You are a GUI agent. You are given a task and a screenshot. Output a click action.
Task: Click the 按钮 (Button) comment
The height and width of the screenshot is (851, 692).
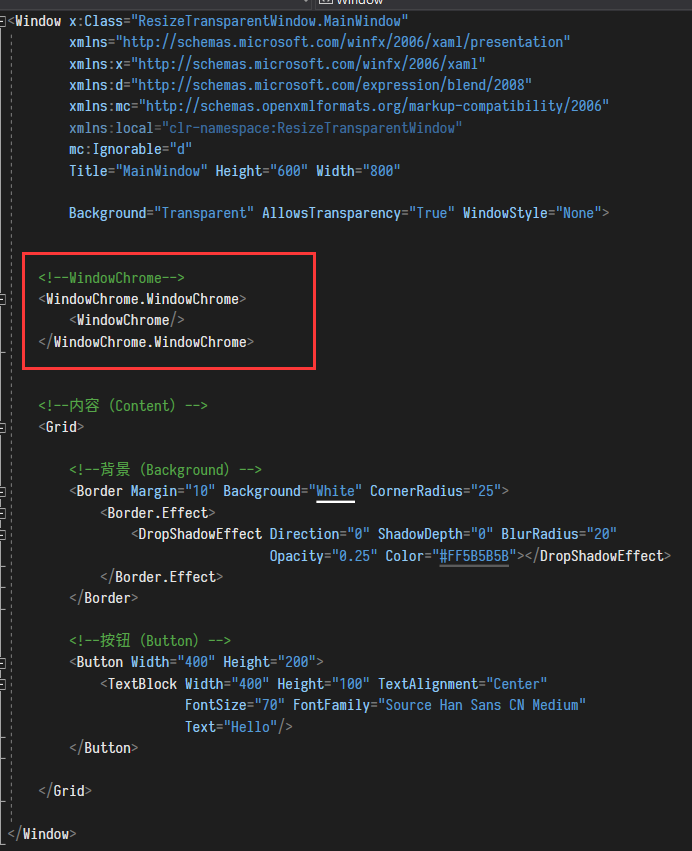coord(150,641)
